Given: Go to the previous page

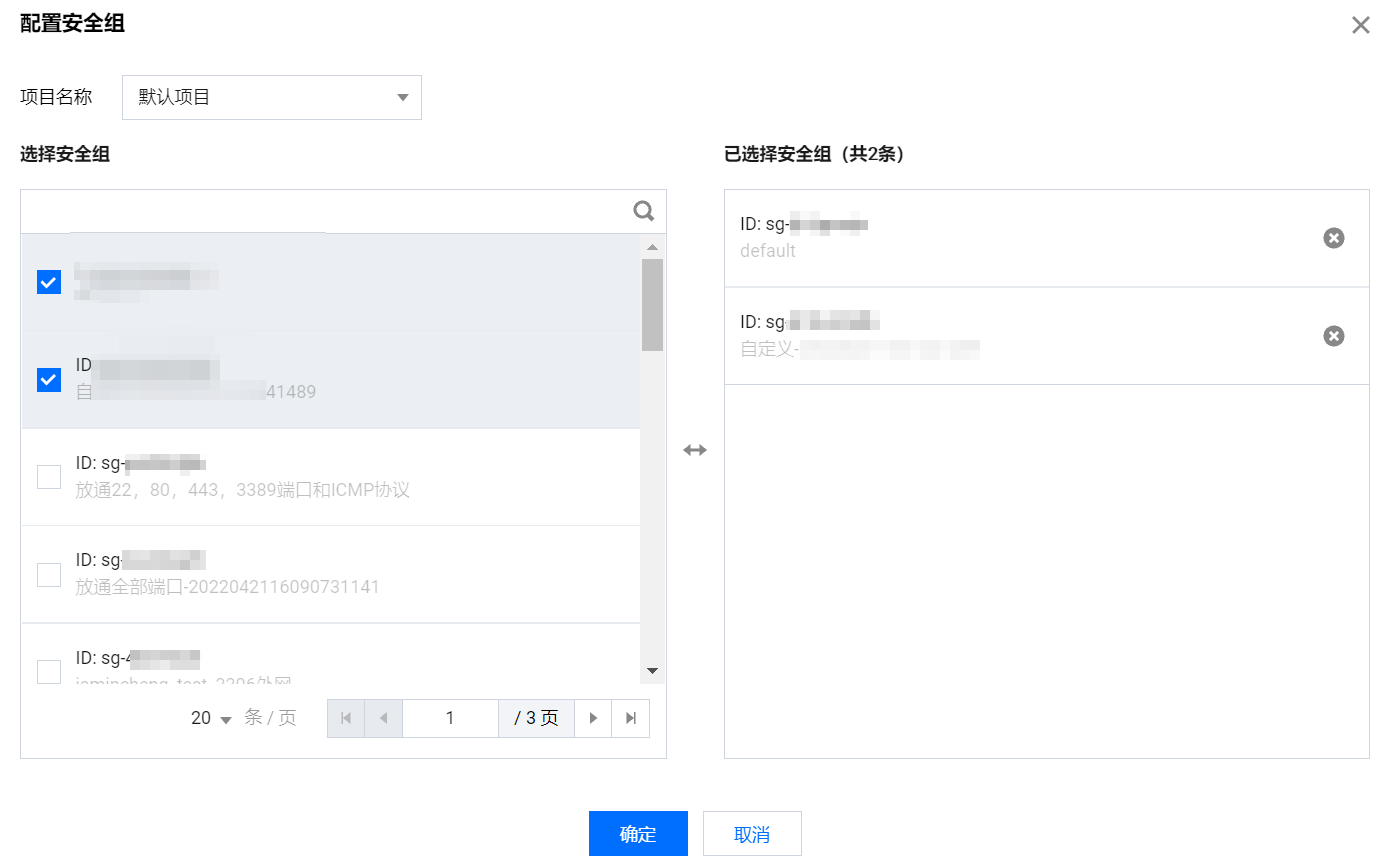Looking at the screenshot, I should tap(383, 718).
